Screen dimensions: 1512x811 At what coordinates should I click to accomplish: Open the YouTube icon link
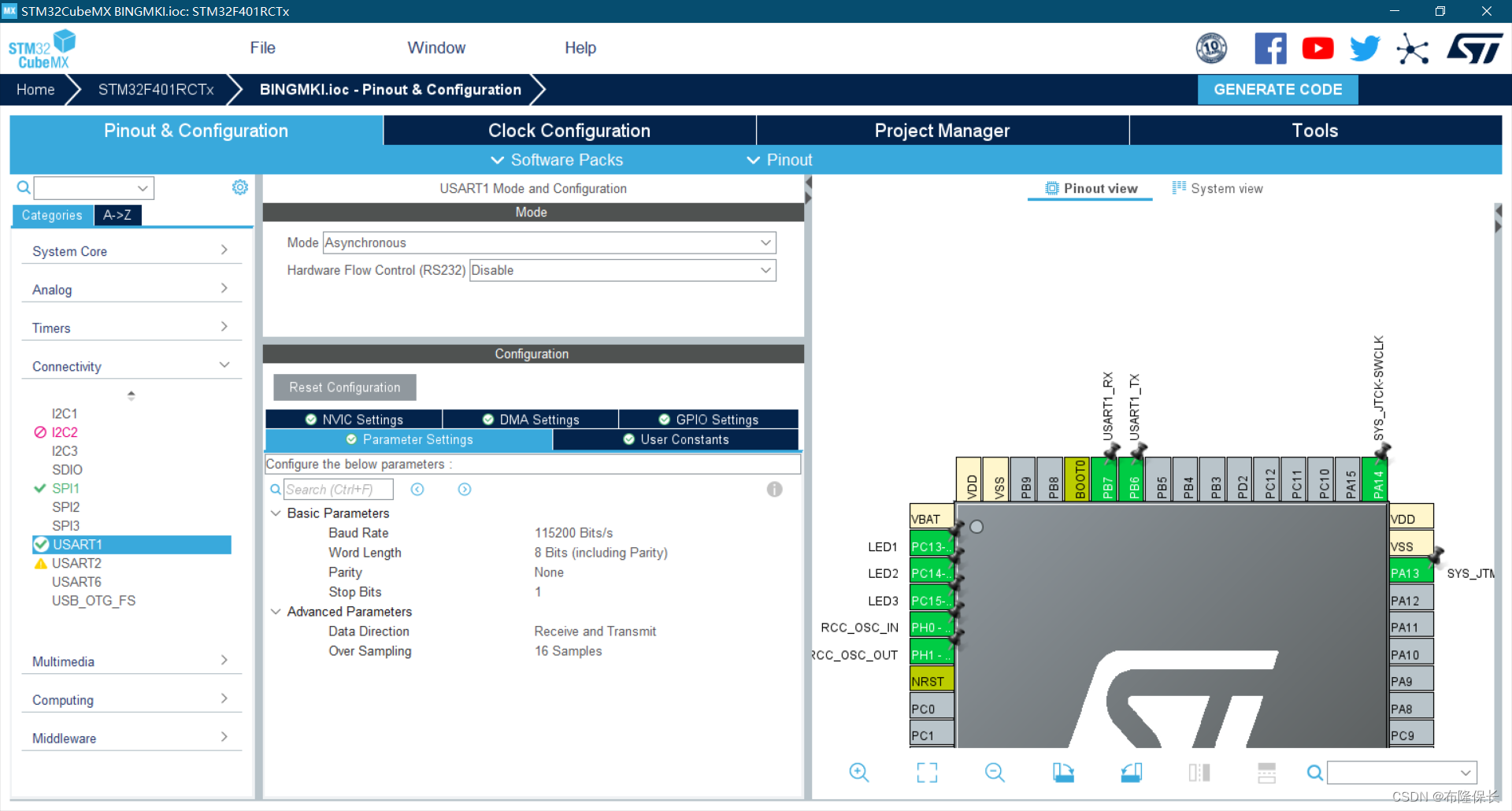tap(1317, 49)
